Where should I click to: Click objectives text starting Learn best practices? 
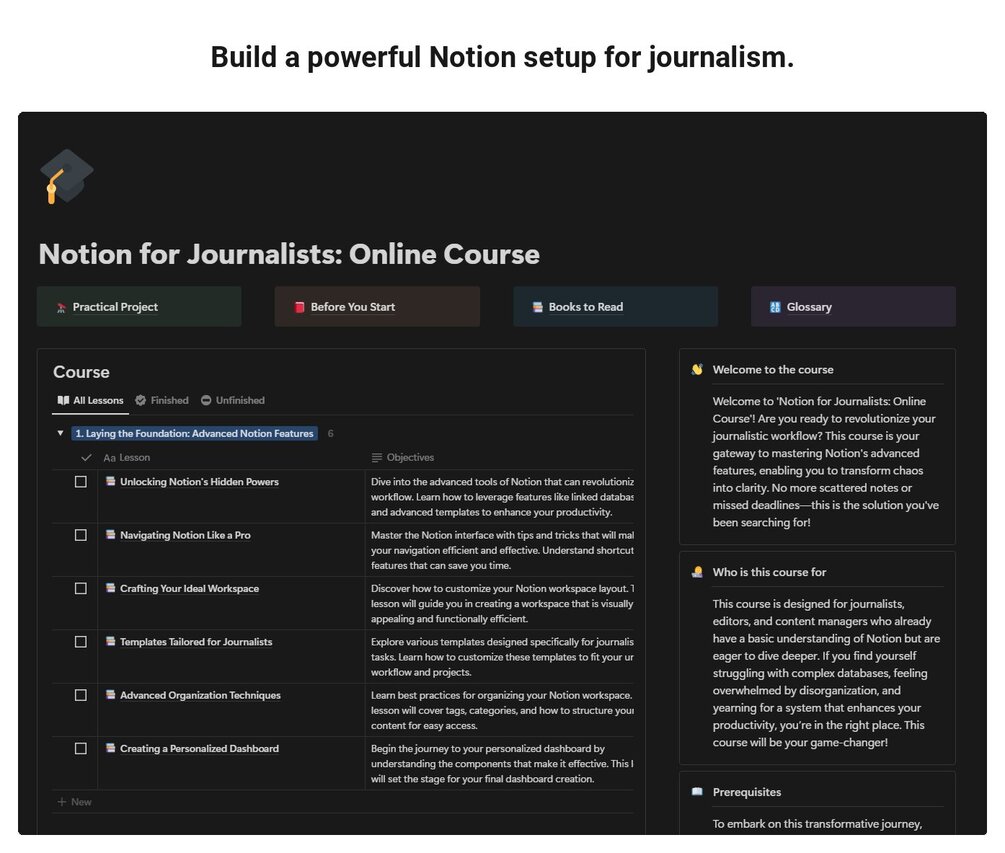pos(502,711)
